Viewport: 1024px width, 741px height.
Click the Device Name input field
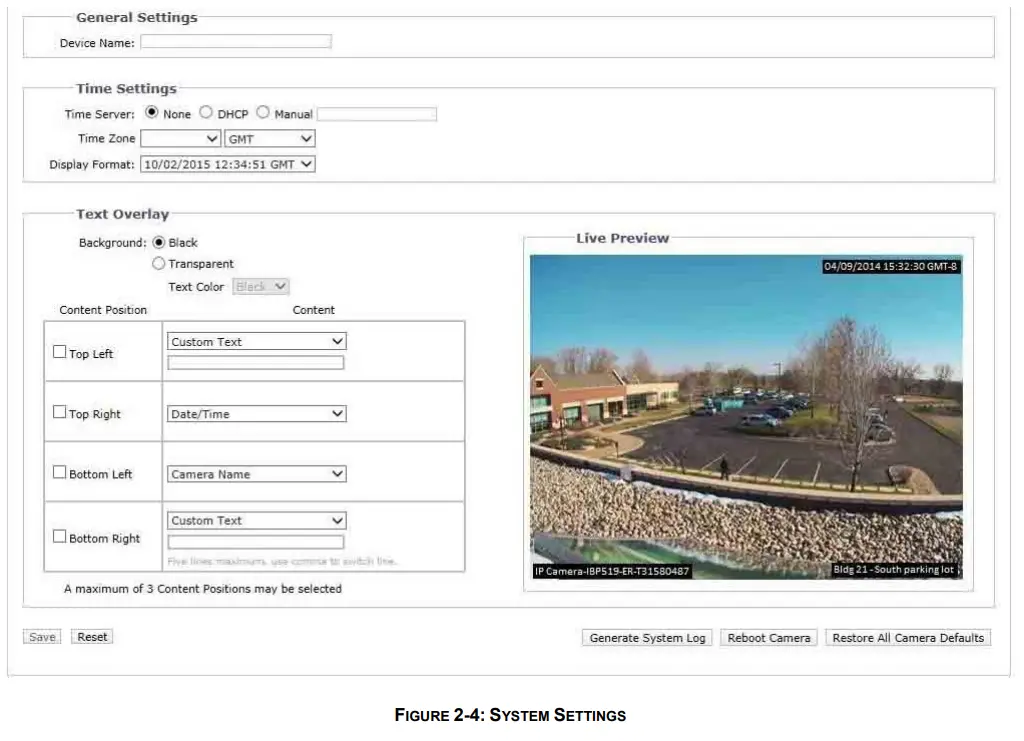(235, 42)
